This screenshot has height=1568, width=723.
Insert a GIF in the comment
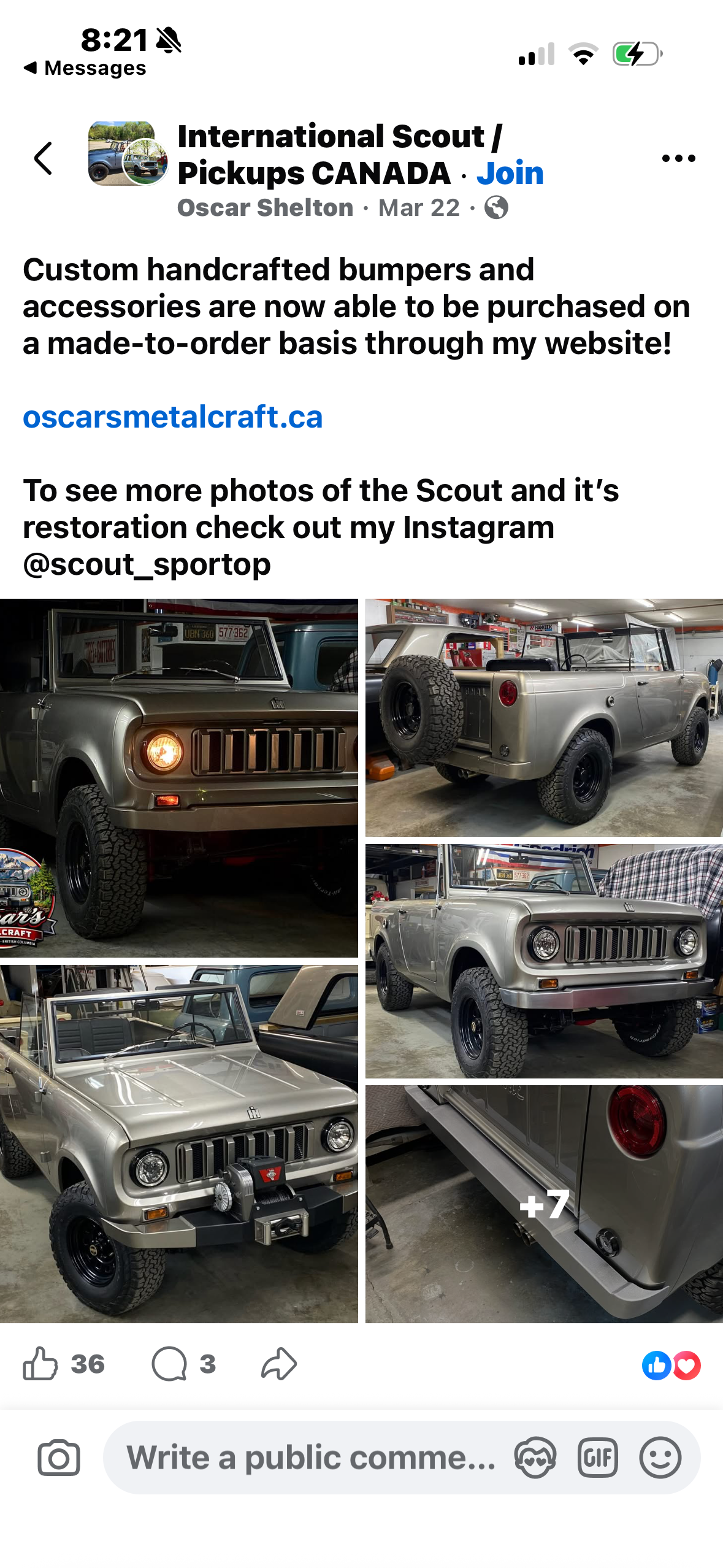(597, 1458)
